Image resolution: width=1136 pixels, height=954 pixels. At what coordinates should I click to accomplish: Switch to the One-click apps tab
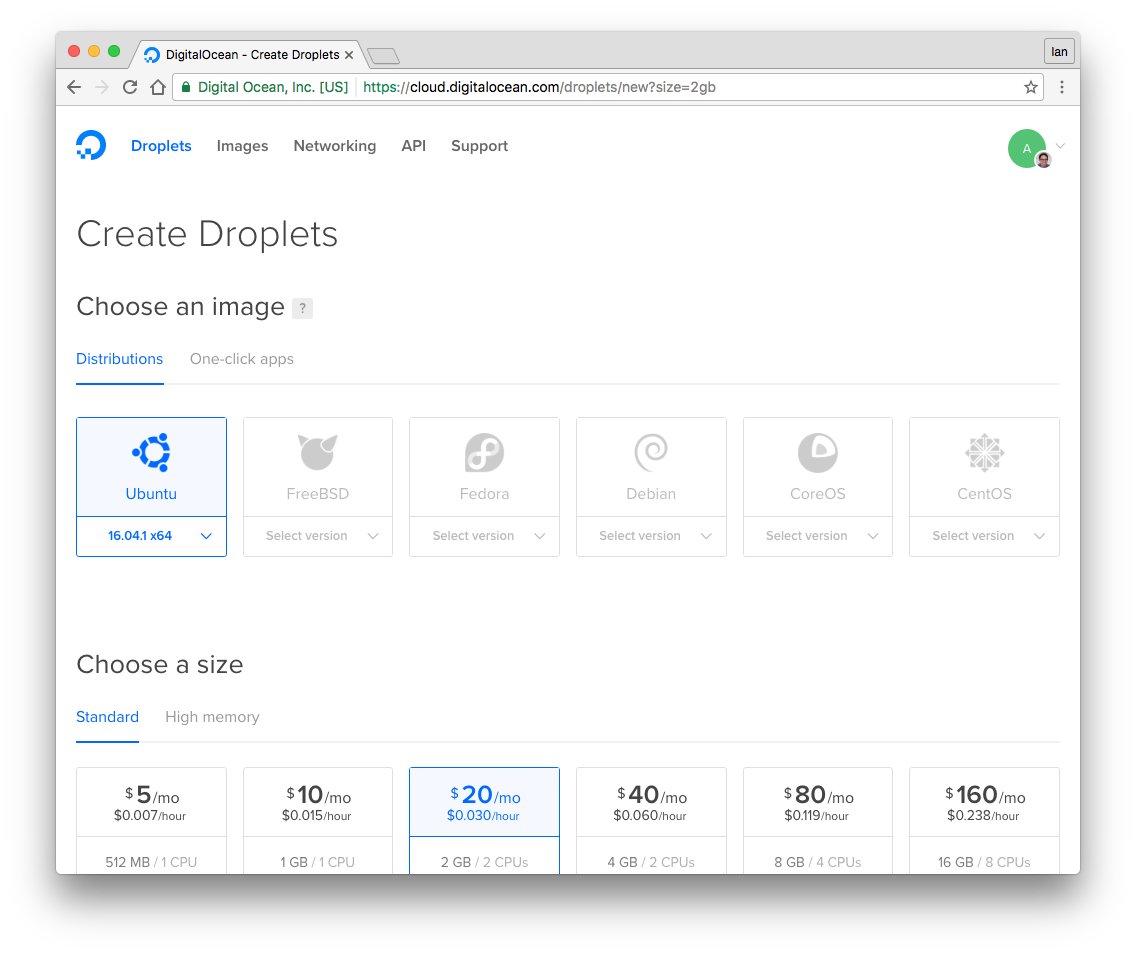[242, 359]
